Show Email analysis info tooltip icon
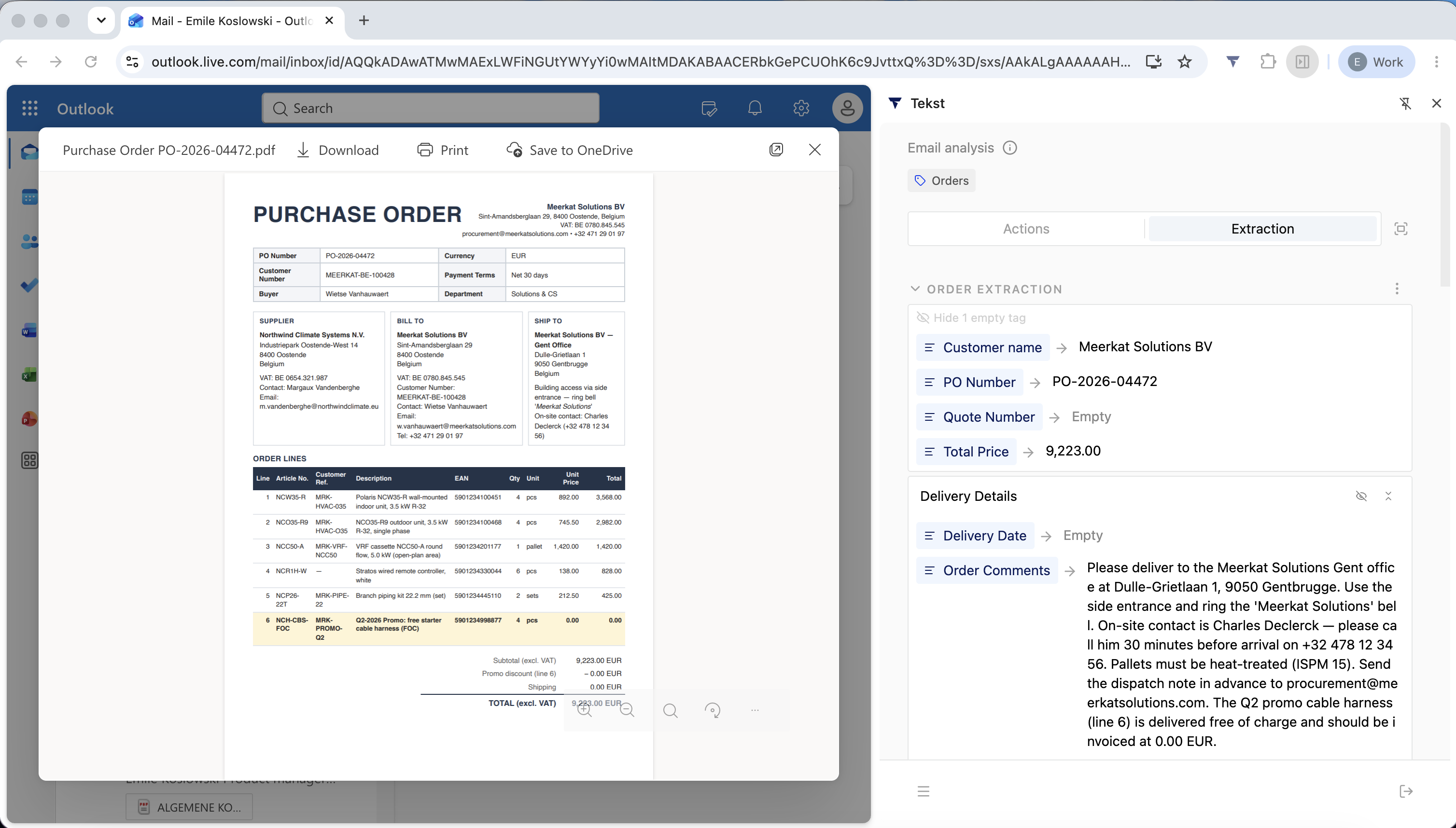This screenshot has width=1456, height=828. click(1010, 148)
